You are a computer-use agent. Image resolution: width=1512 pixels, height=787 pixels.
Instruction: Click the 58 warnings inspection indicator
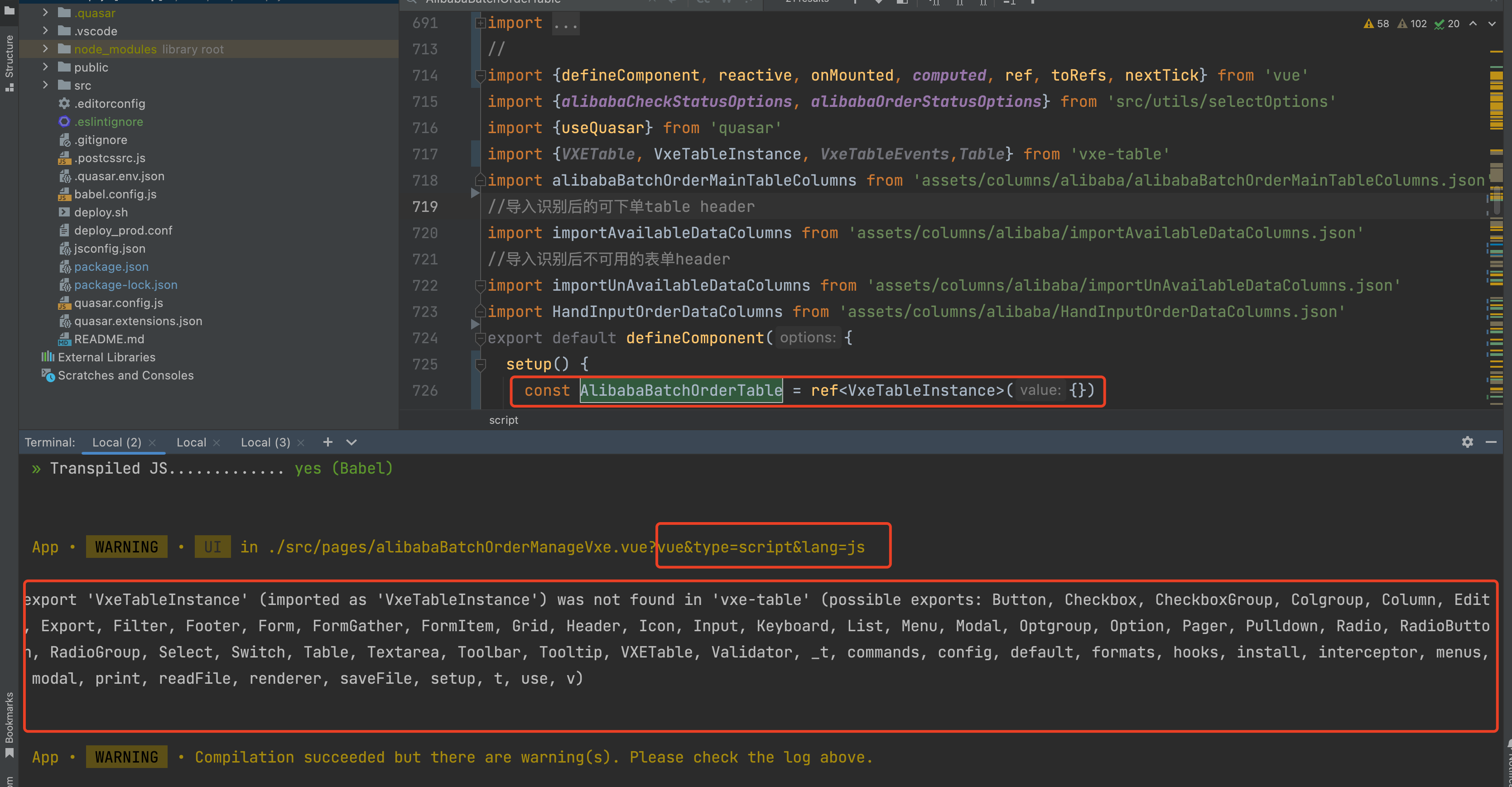[x=1376, y=24]
